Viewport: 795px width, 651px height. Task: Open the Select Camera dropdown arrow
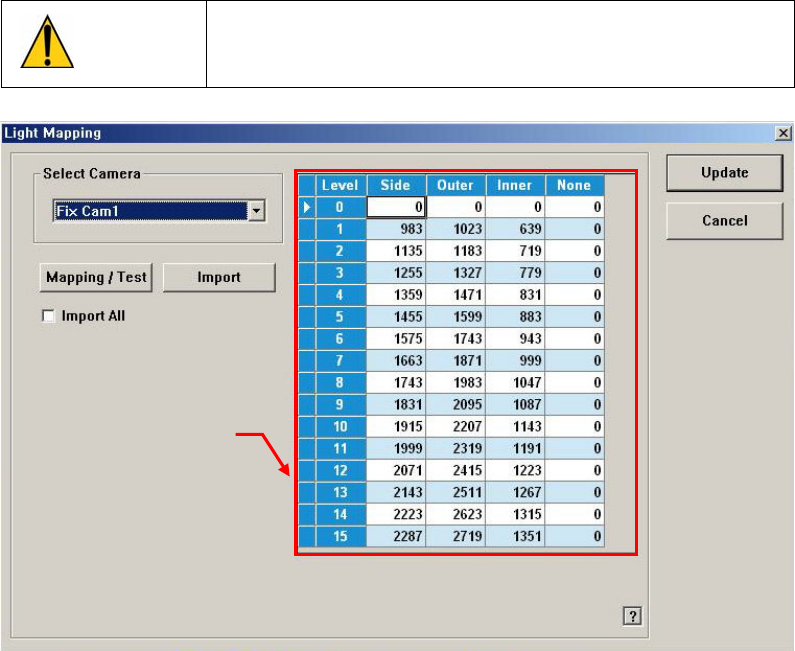click(x=256, y=212)
